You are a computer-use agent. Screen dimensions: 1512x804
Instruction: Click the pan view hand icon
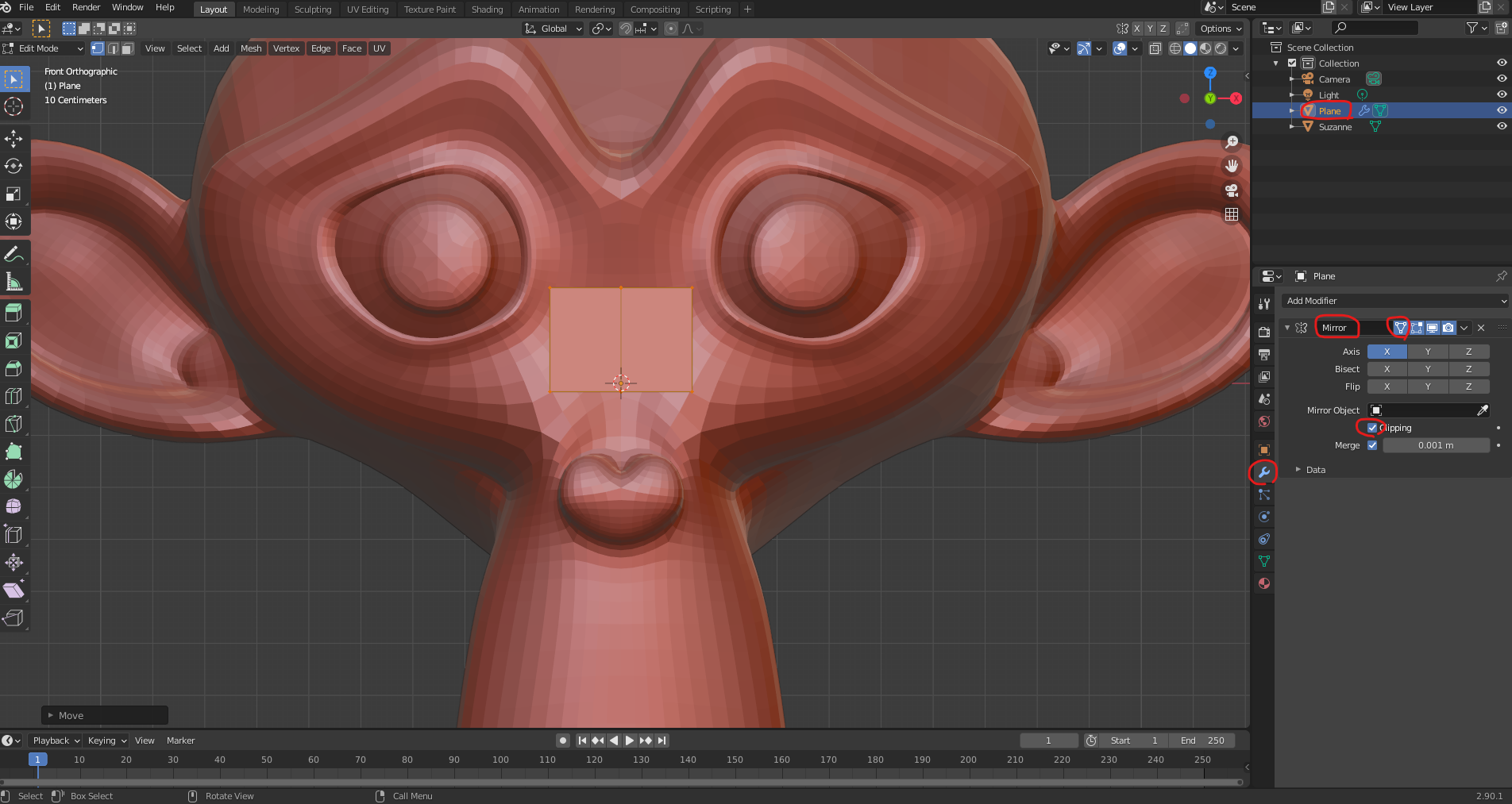pyautogui.click(x=1232, y=166)
